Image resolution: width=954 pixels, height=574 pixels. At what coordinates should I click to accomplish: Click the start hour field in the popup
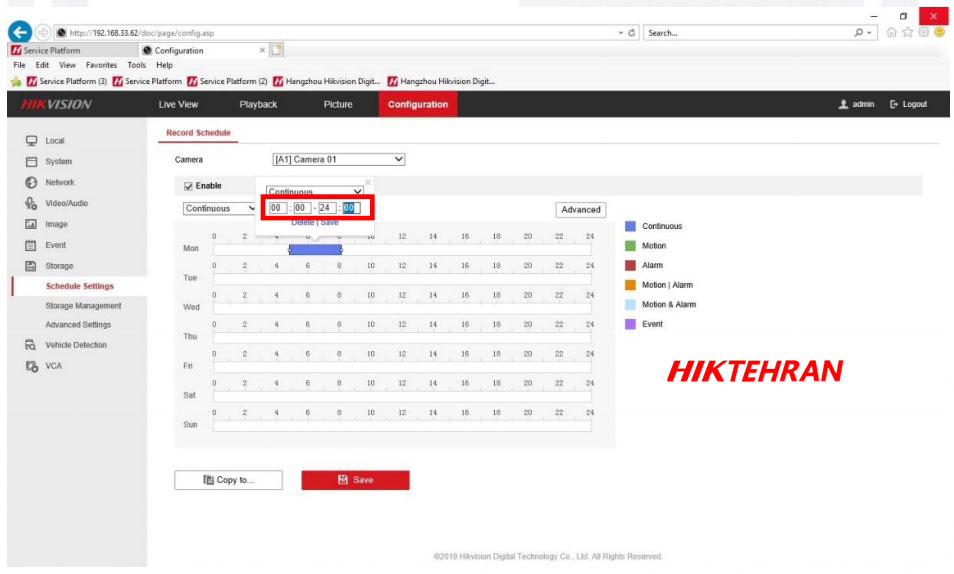(x=277, y=208)
